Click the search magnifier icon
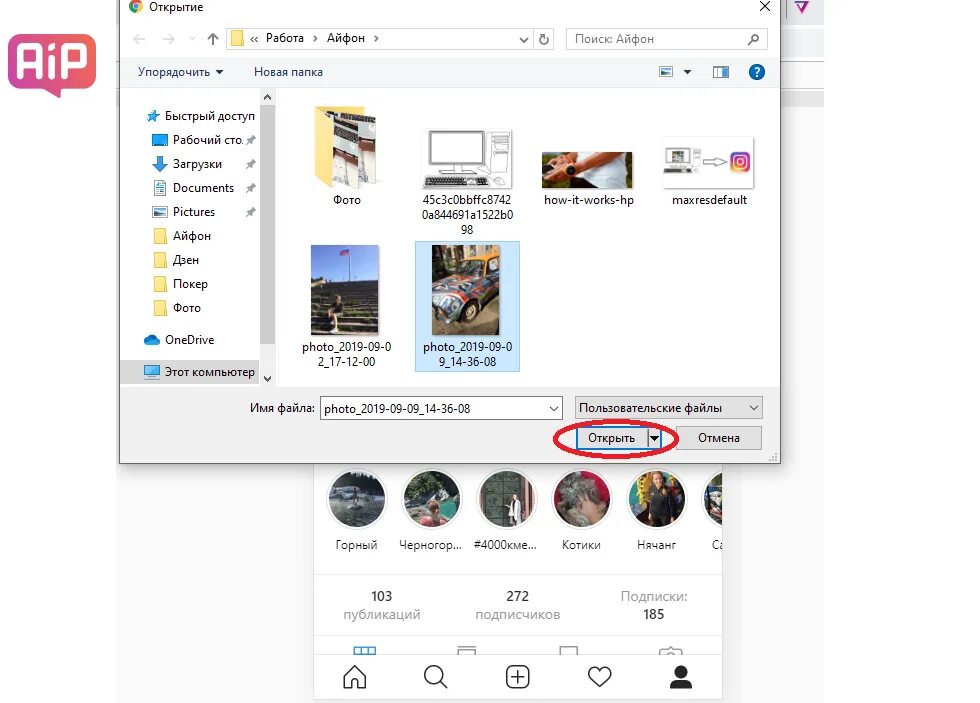Viewport: 980px width, 703px height. [x=754, y=39]
